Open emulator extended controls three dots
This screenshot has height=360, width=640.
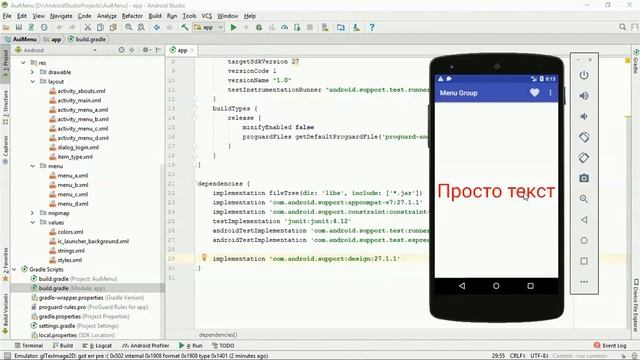point(584,282)
